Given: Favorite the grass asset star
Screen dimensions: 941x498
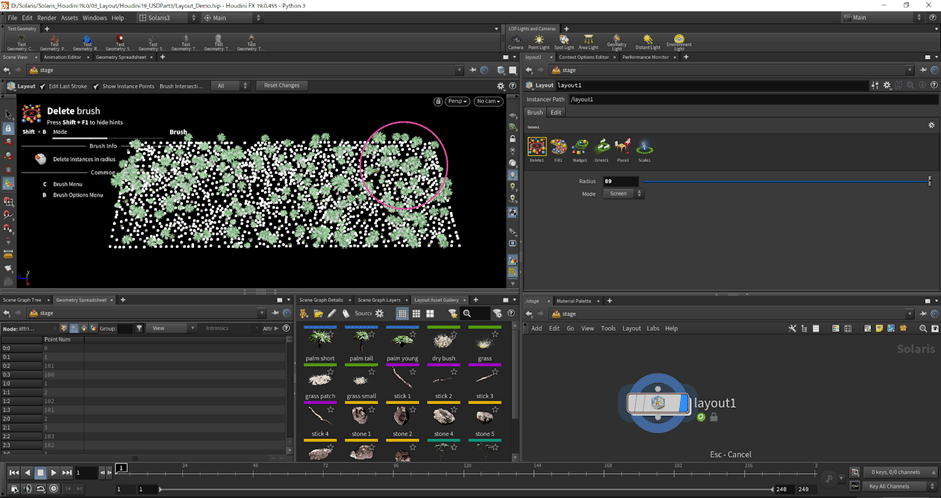Looking at the screenshot, I should click(495, 334).
